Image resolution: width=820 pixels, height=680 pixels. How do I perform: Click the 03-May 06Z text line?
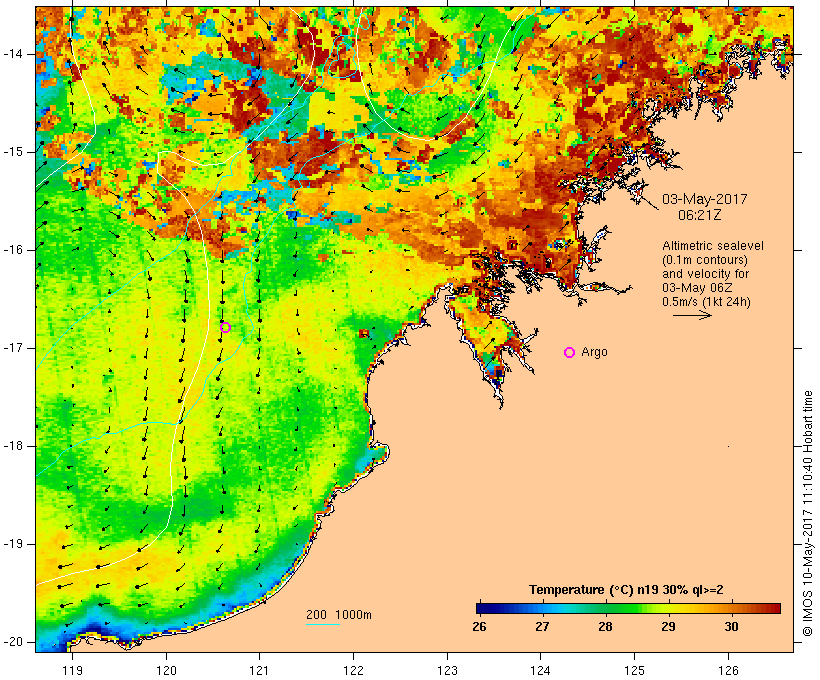697,288
